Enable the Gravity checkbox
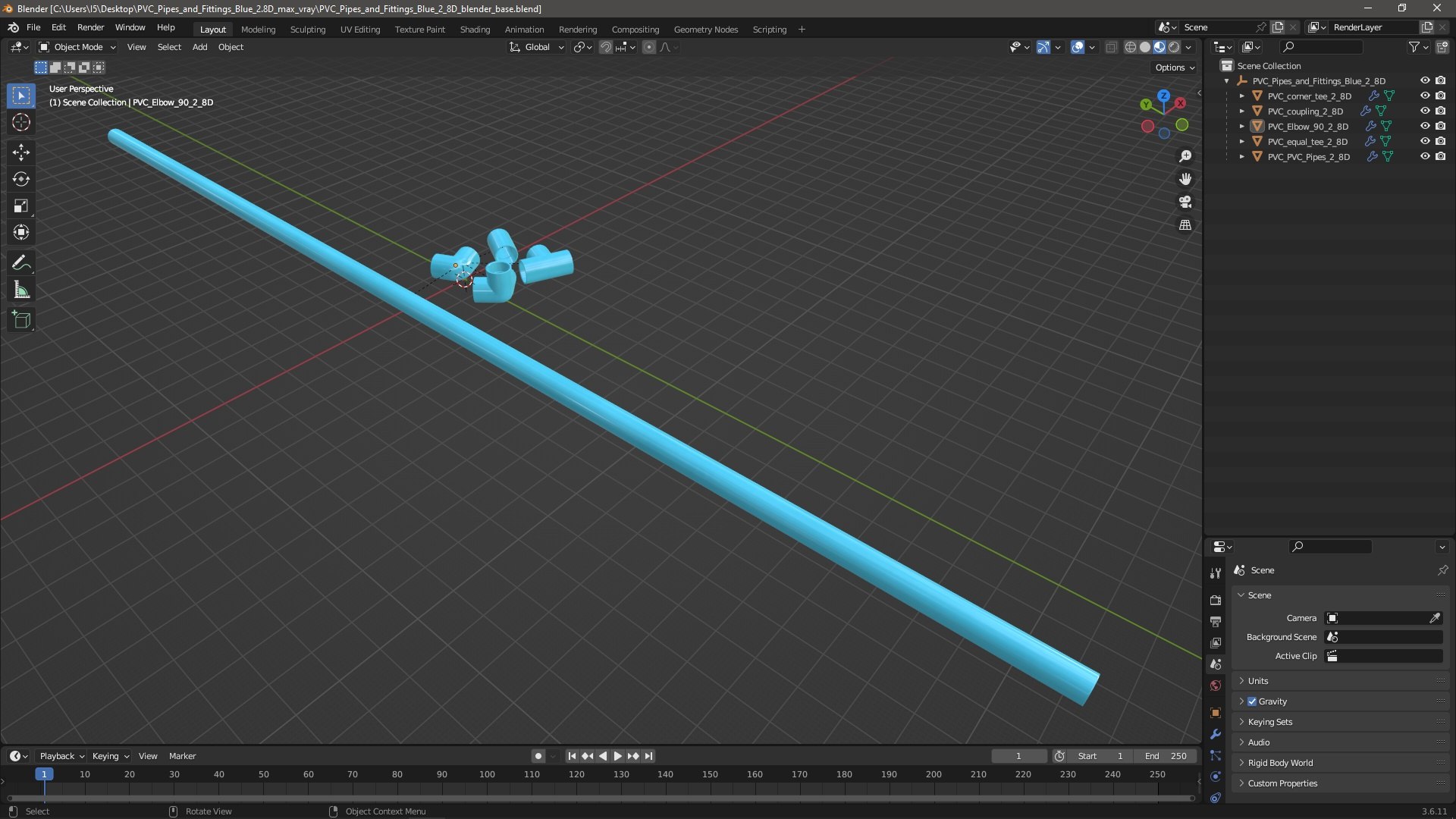Image resolution: width=1456 pixels, height=819 pixels. (1252, 701)
